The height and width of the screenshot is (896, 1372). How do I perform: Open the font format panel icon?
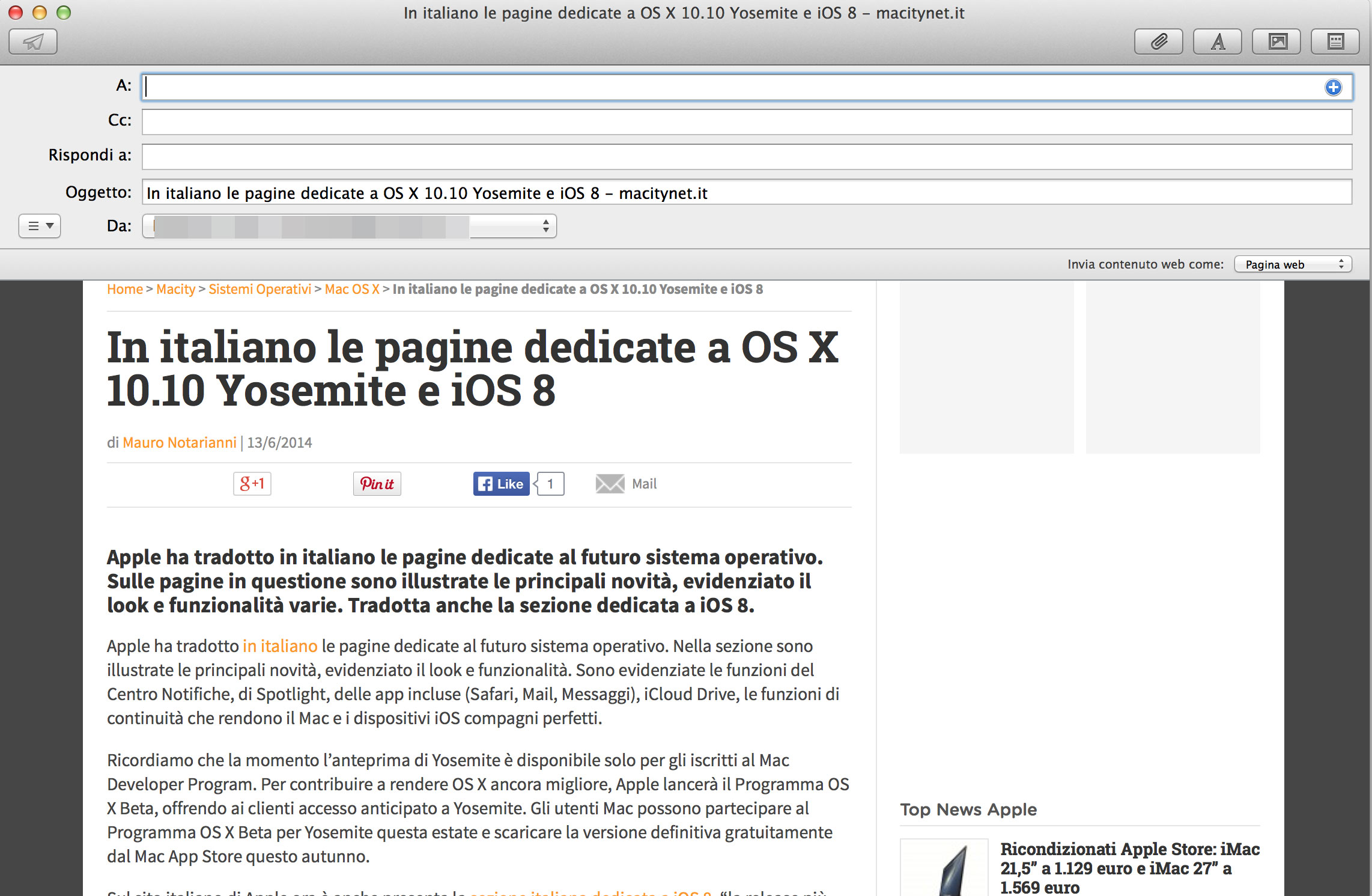tap(1217, 41)
